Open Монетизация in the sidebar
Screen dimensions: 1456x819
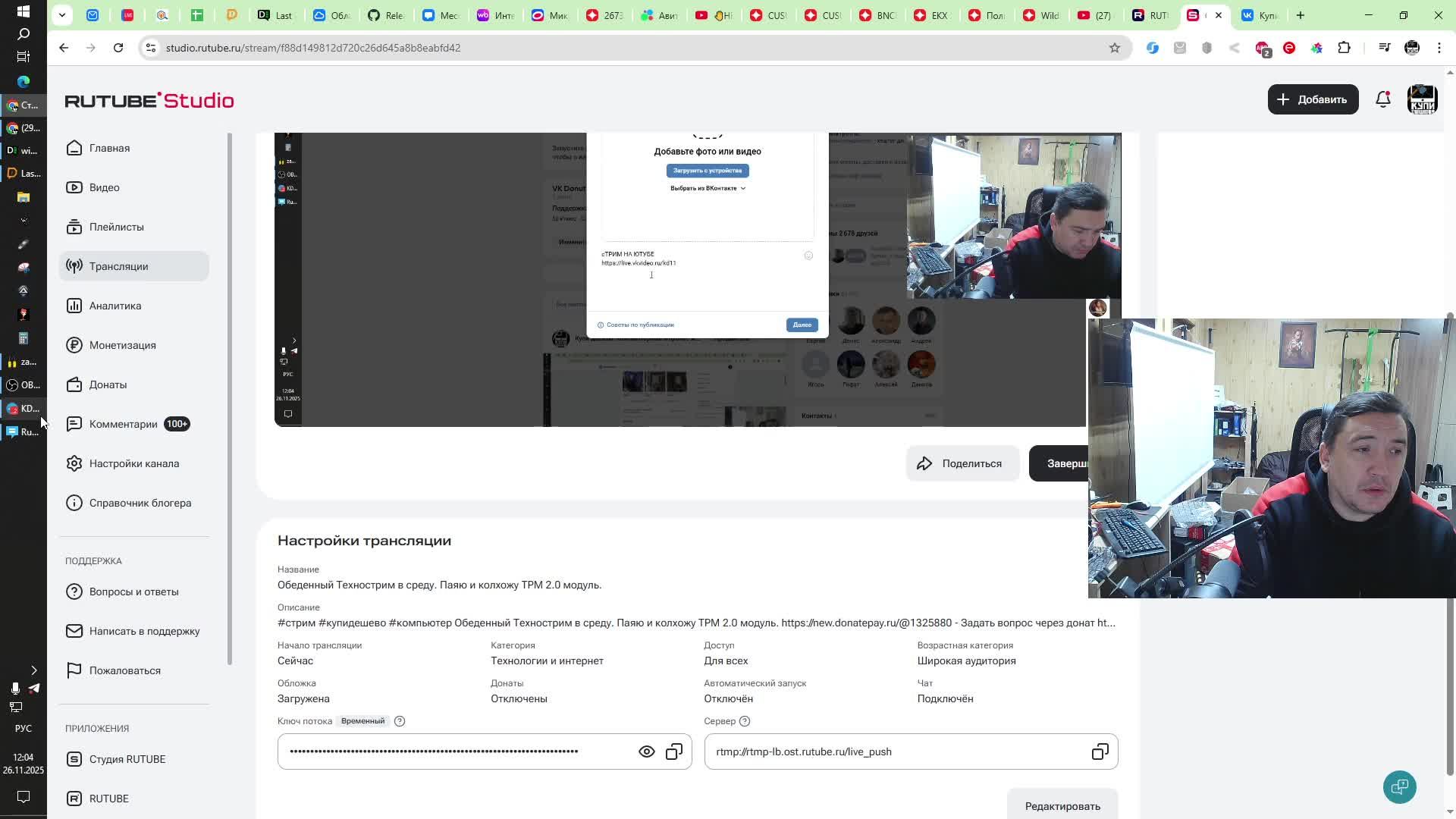point(122,345)
